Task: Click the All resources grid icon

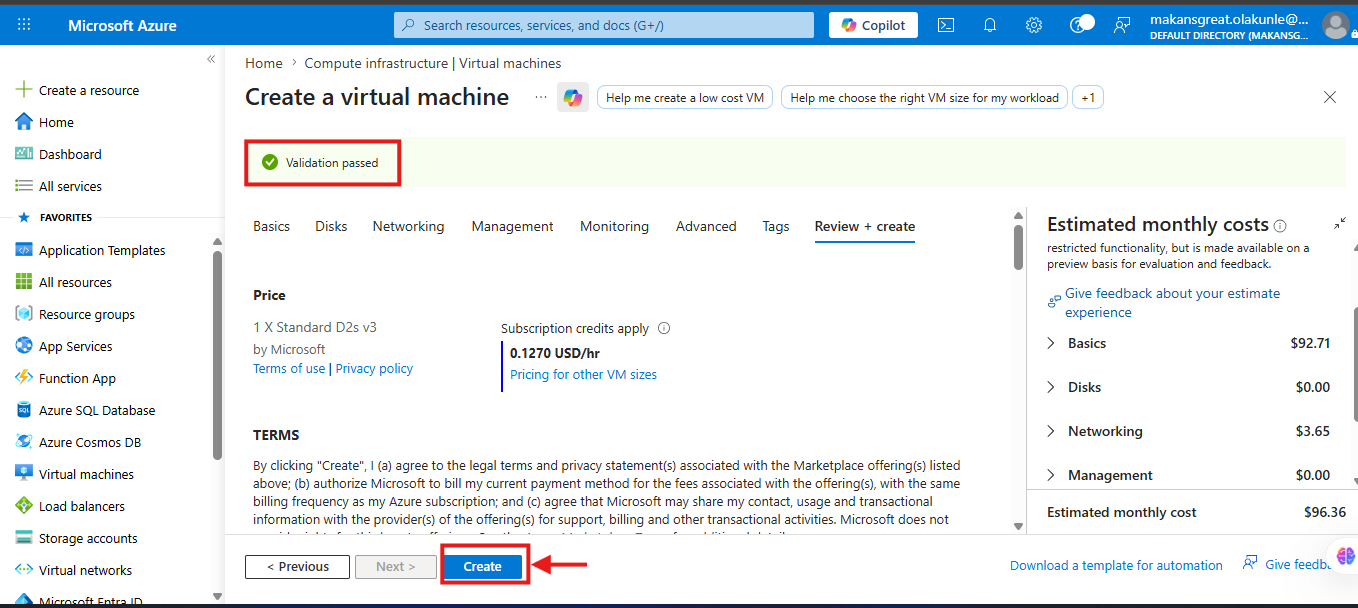Action: [24, 282]
